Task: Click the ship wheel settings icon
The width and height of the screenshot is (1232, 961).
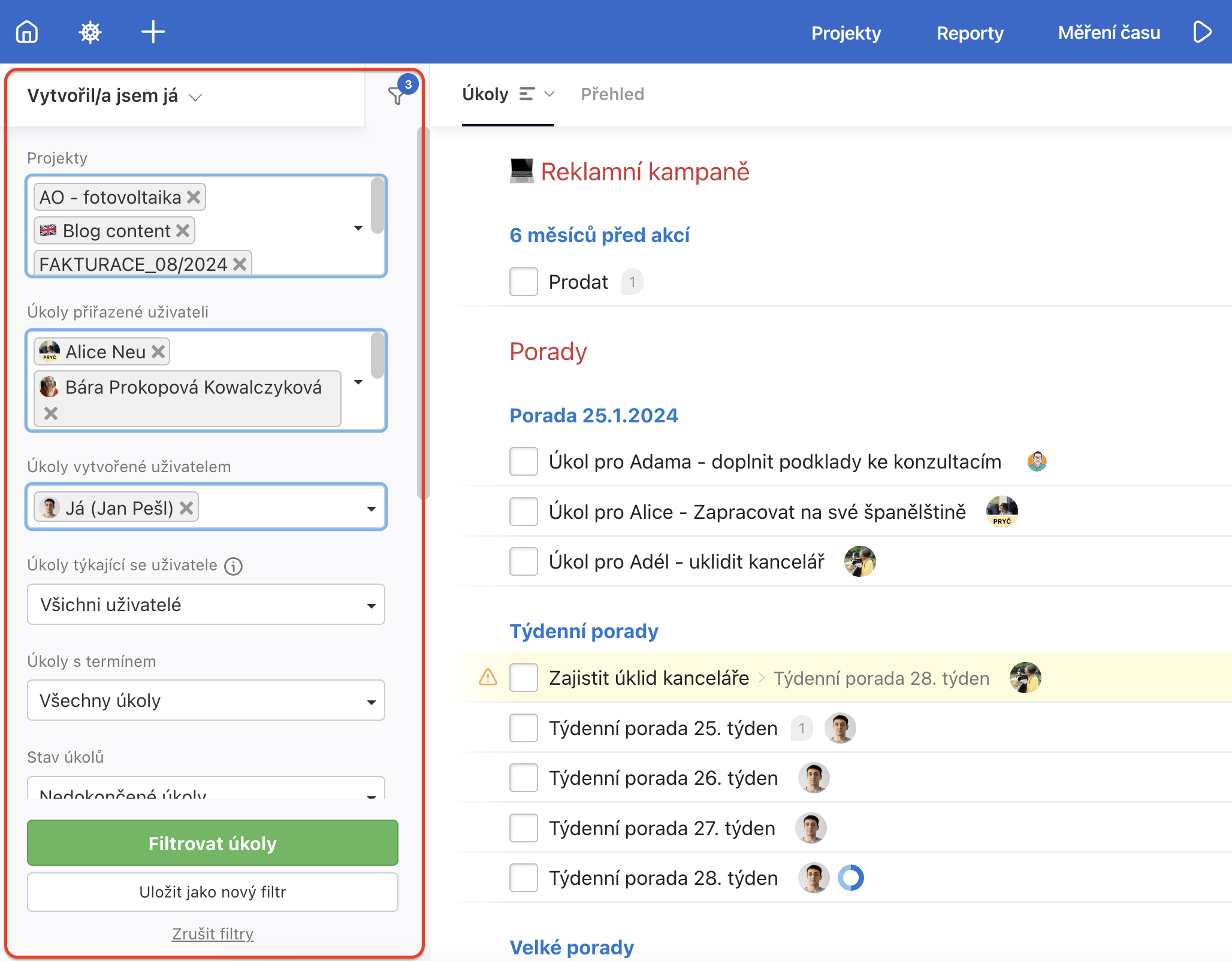Action: click(x=90, y=32)
